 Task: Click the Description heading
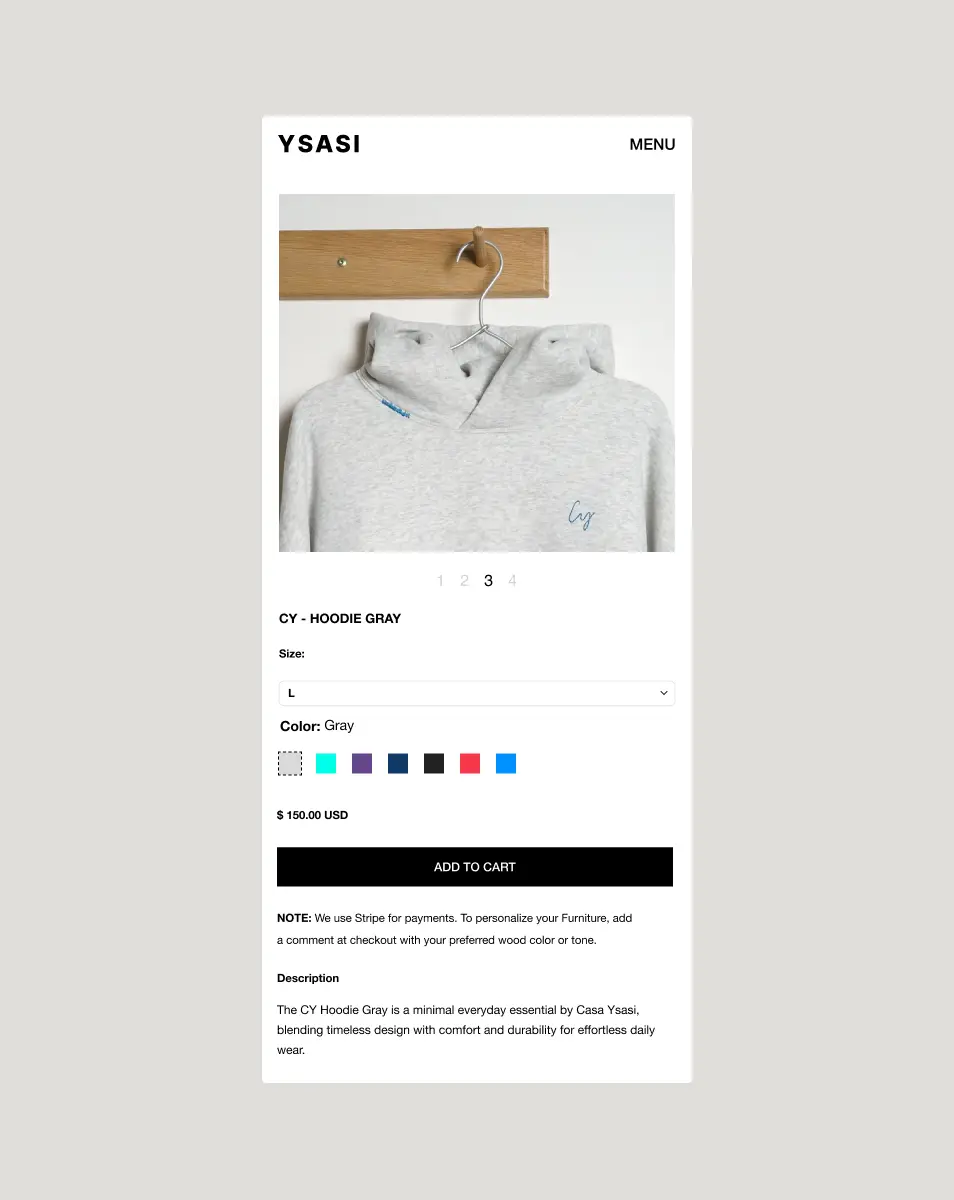[x=308, y=978]
